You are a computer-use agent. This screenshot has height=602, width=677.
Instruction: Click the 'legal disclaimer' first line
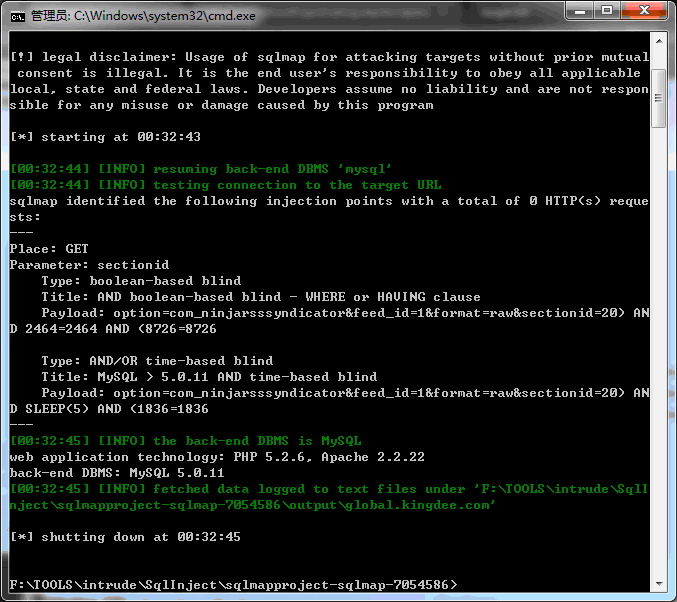(x=329, y=57)
